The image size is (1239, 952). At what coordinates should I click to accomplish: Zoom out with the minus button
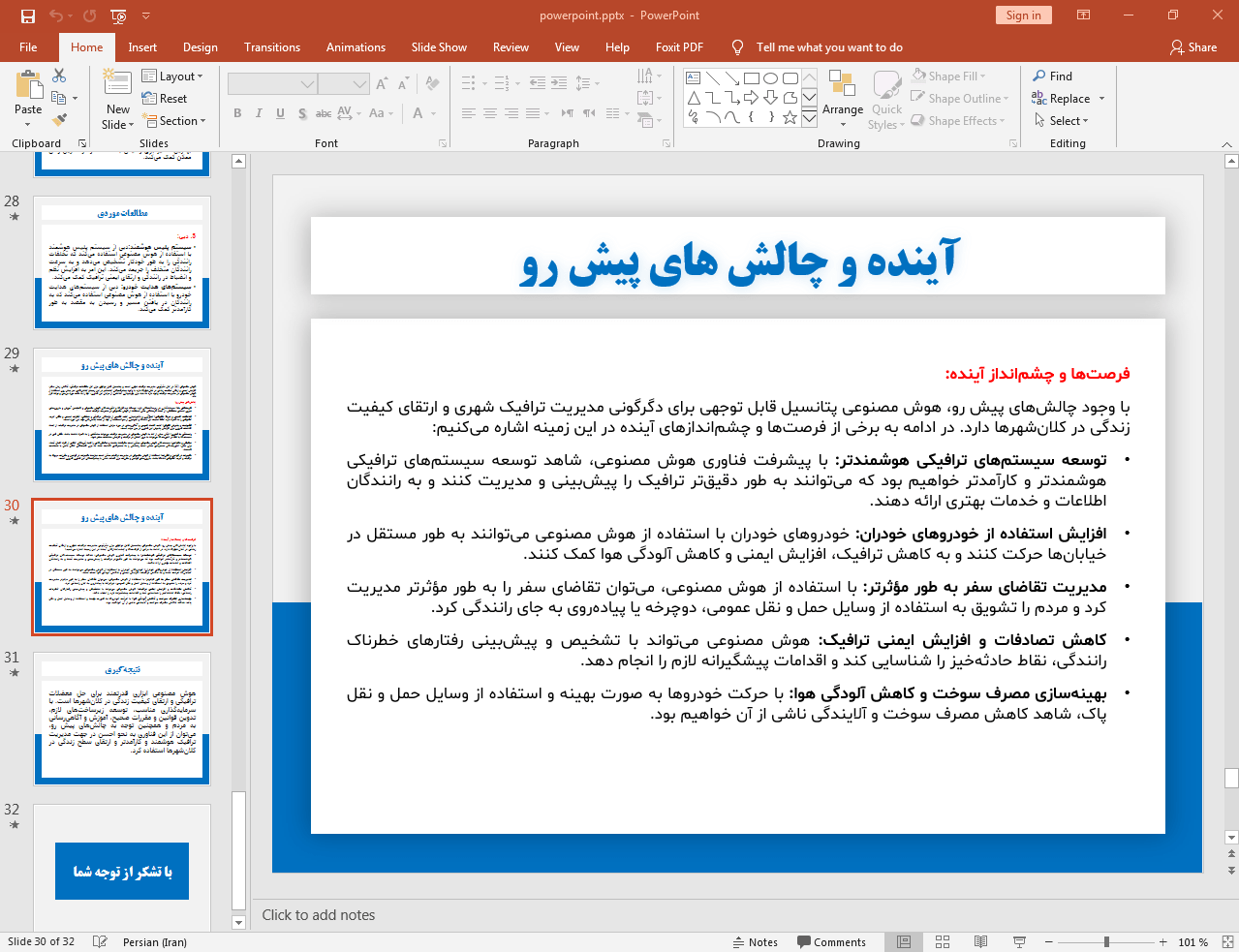tap(1048, 941)
